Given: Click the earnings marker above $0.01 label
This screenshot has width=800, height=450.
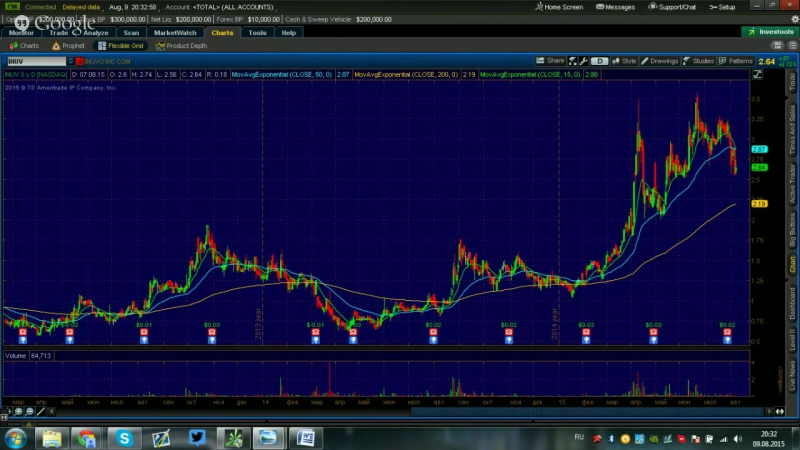Looking at the screenshot, I should click(x=144, y=332).
